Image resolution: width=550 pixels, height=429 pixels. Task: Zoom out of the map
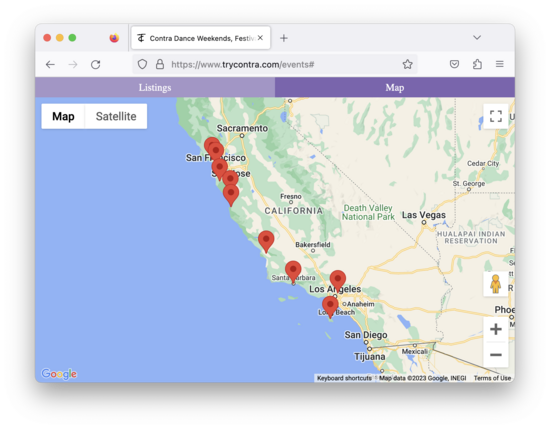496,355
